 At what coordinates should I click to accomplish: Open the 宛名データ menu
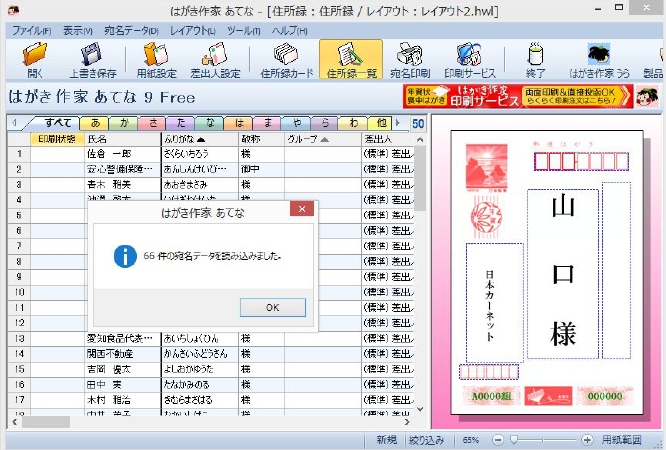tap(131, 31)
